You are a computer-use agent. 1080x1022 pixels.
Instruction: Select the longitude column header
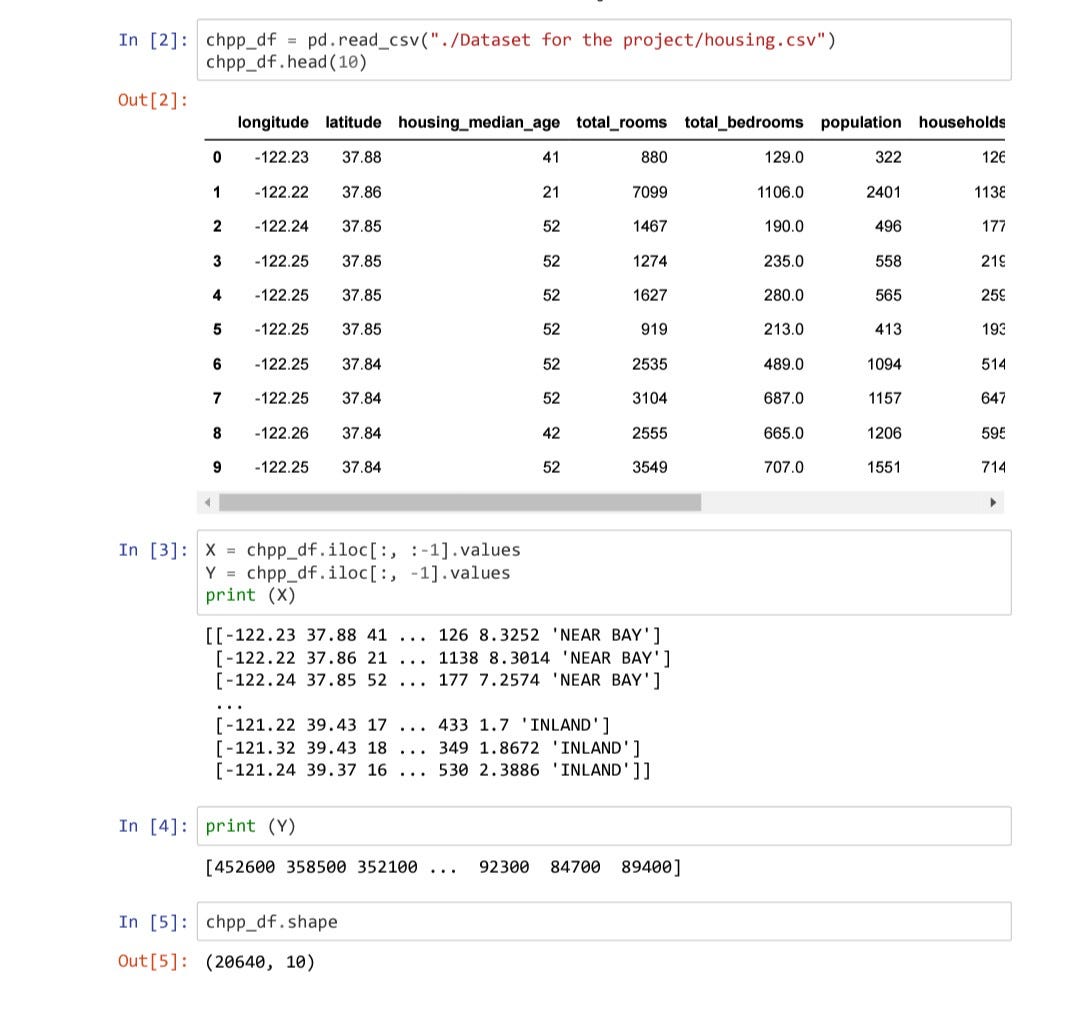(271, 123)
